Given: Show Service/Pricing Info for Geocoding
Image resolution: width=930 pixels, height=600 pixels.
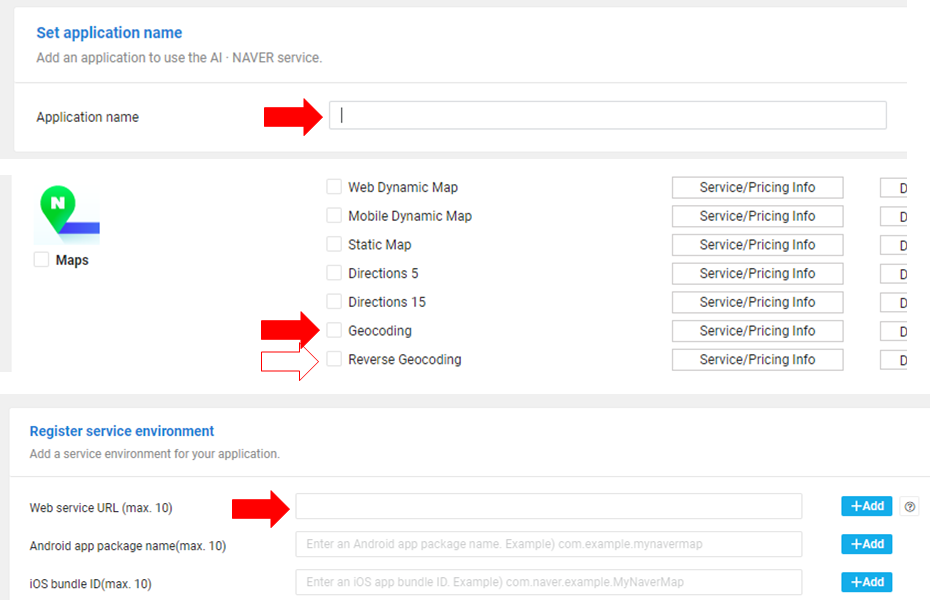Looking at the screenshot, I should (x=757, y=331).
